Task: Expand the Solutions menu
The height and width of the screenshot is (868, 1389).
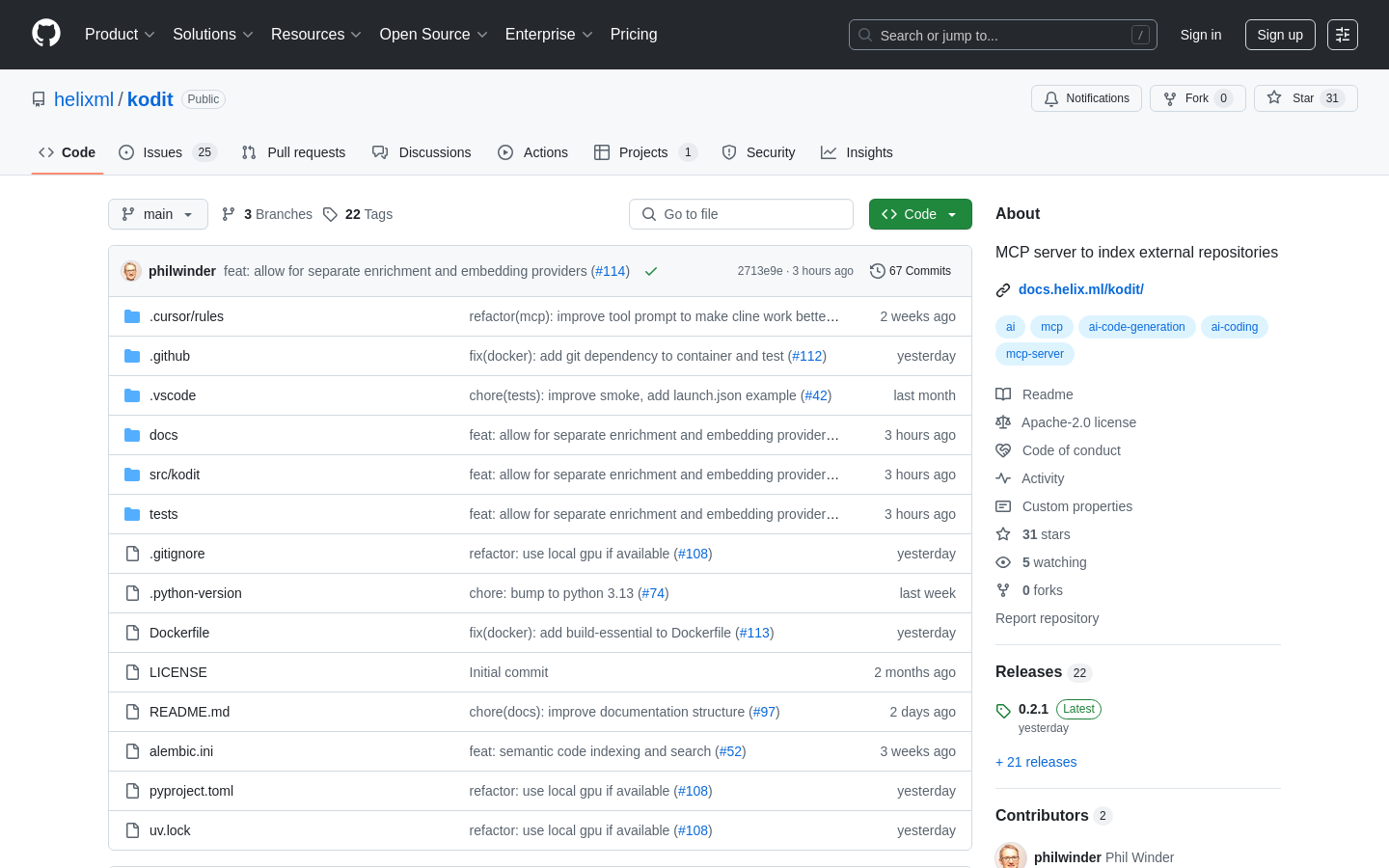Action: coord(213,34)
